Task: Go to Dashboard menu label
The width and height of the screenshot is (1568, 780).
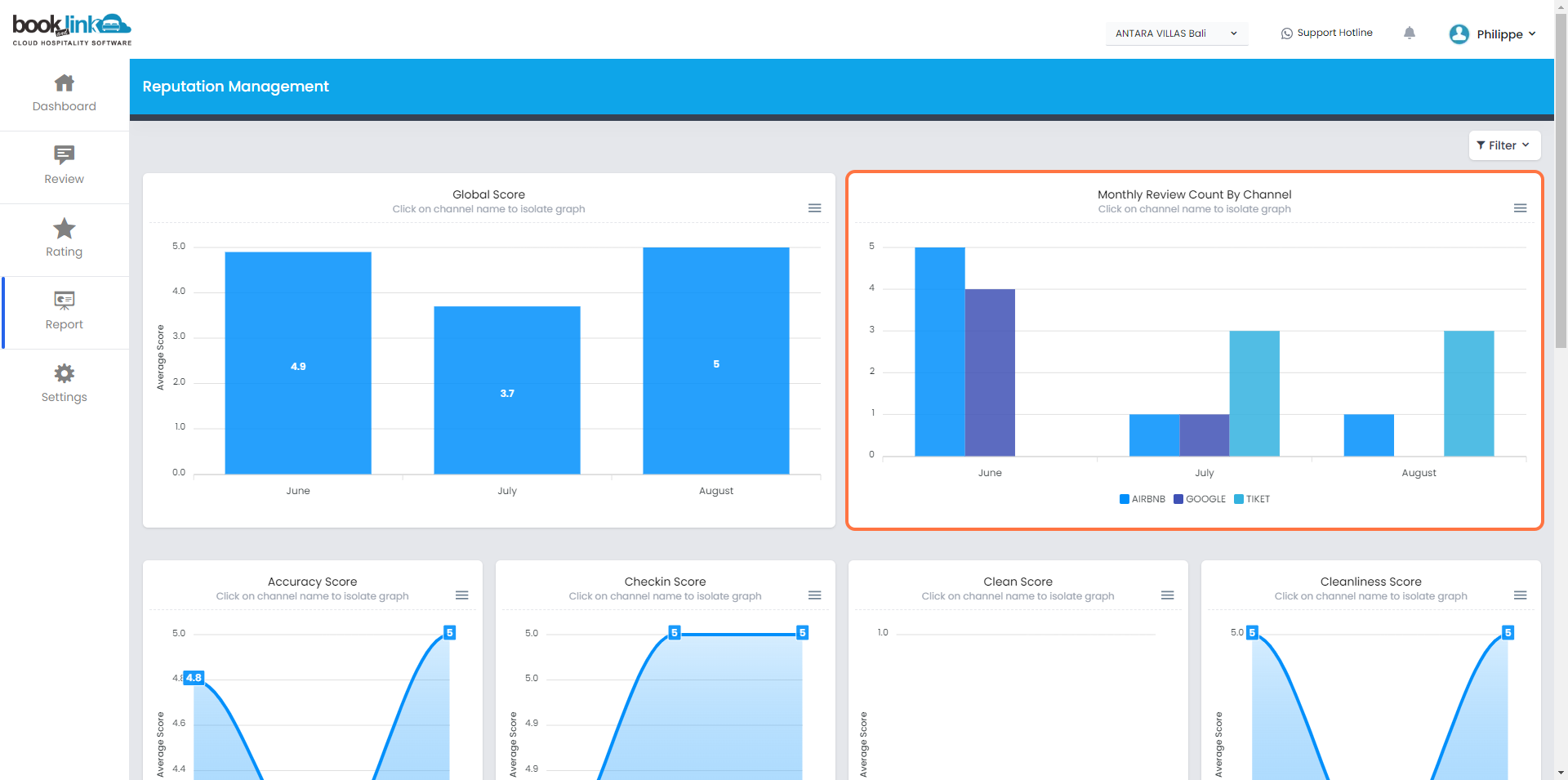Action: tap(65, 106)
